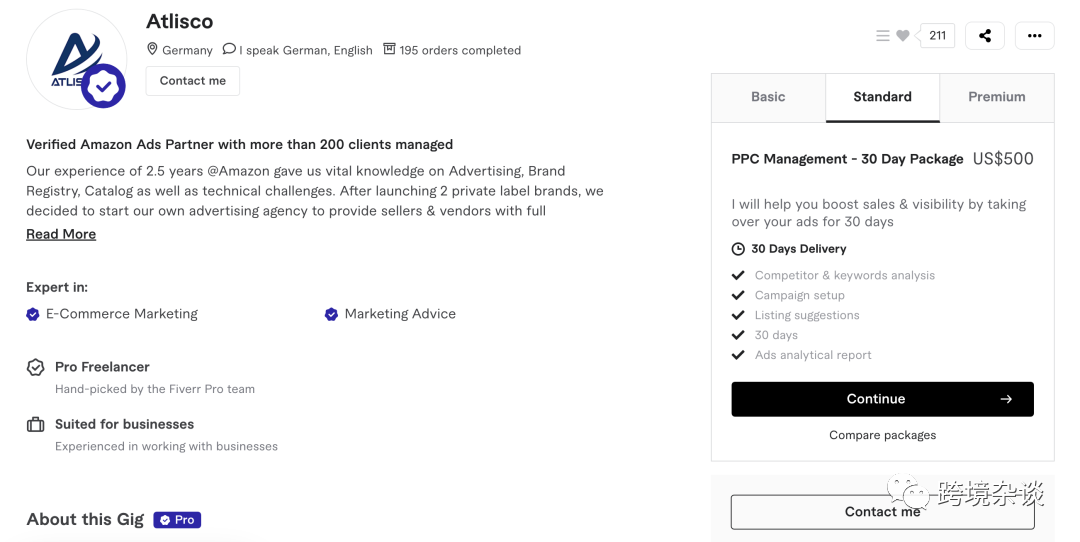The width and height of the screenshot is (1080, 542).
Task: Click the E-Commerce Marketing check mark
Action: point(33,314)
